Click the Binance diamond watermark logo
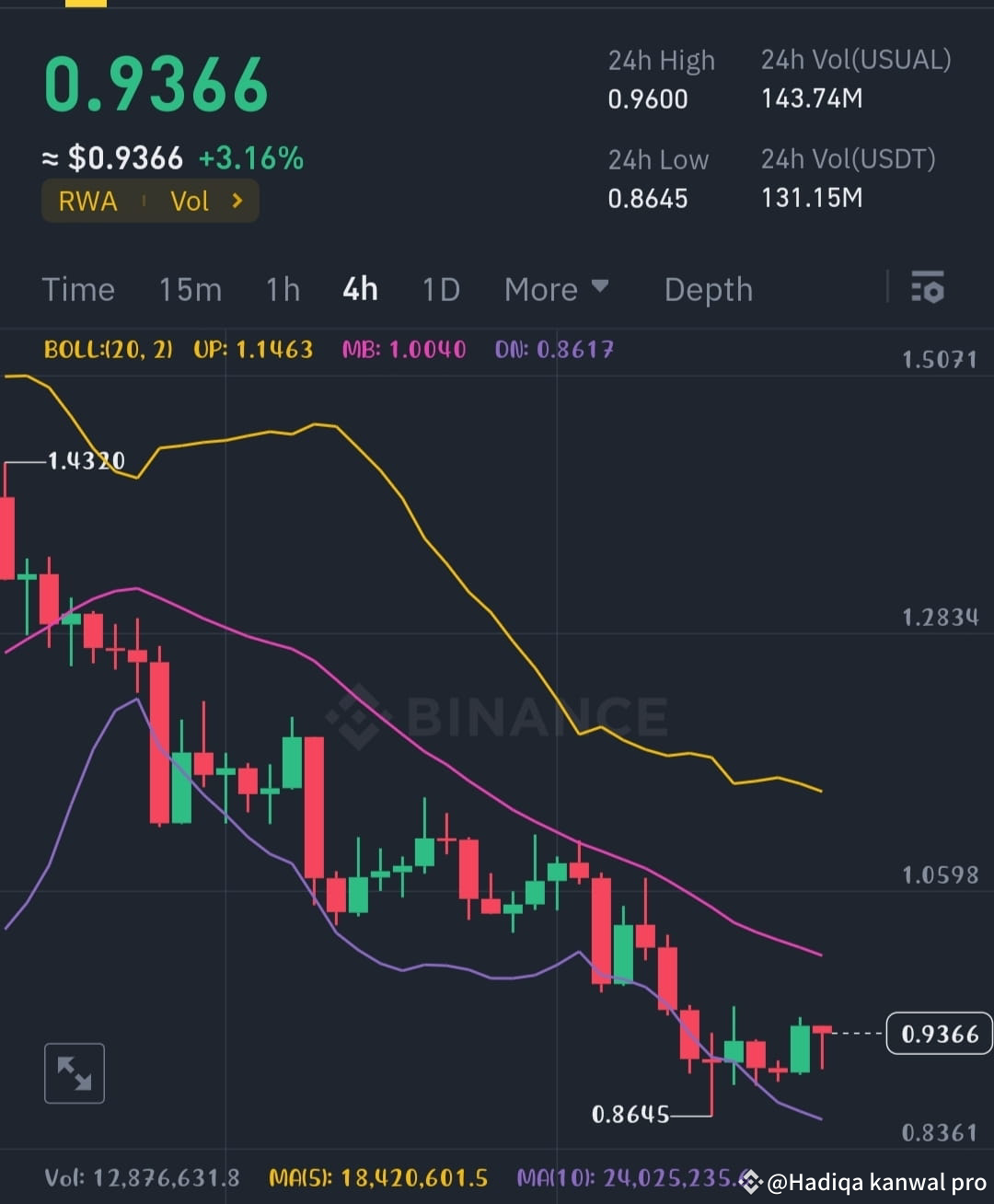The image size is (994, 1204). pos(359,718)
